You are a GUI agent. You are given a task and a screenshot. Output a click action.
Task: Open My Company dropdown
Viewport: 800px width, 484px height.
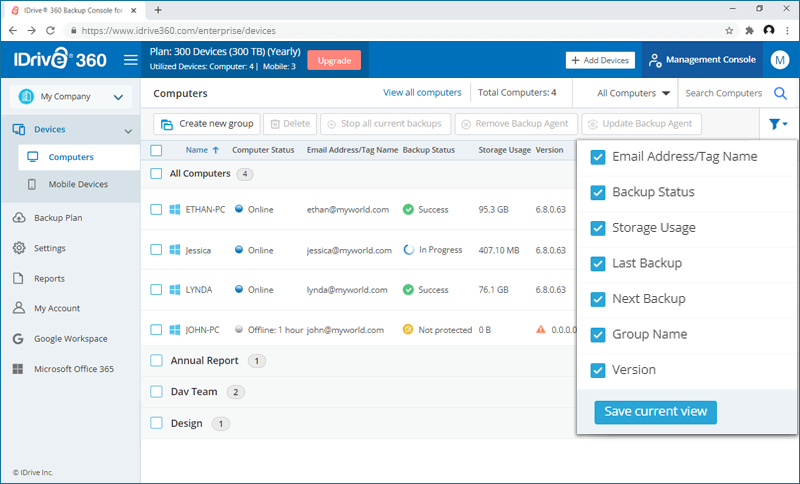pyautogui.click(x=71, y=96)
